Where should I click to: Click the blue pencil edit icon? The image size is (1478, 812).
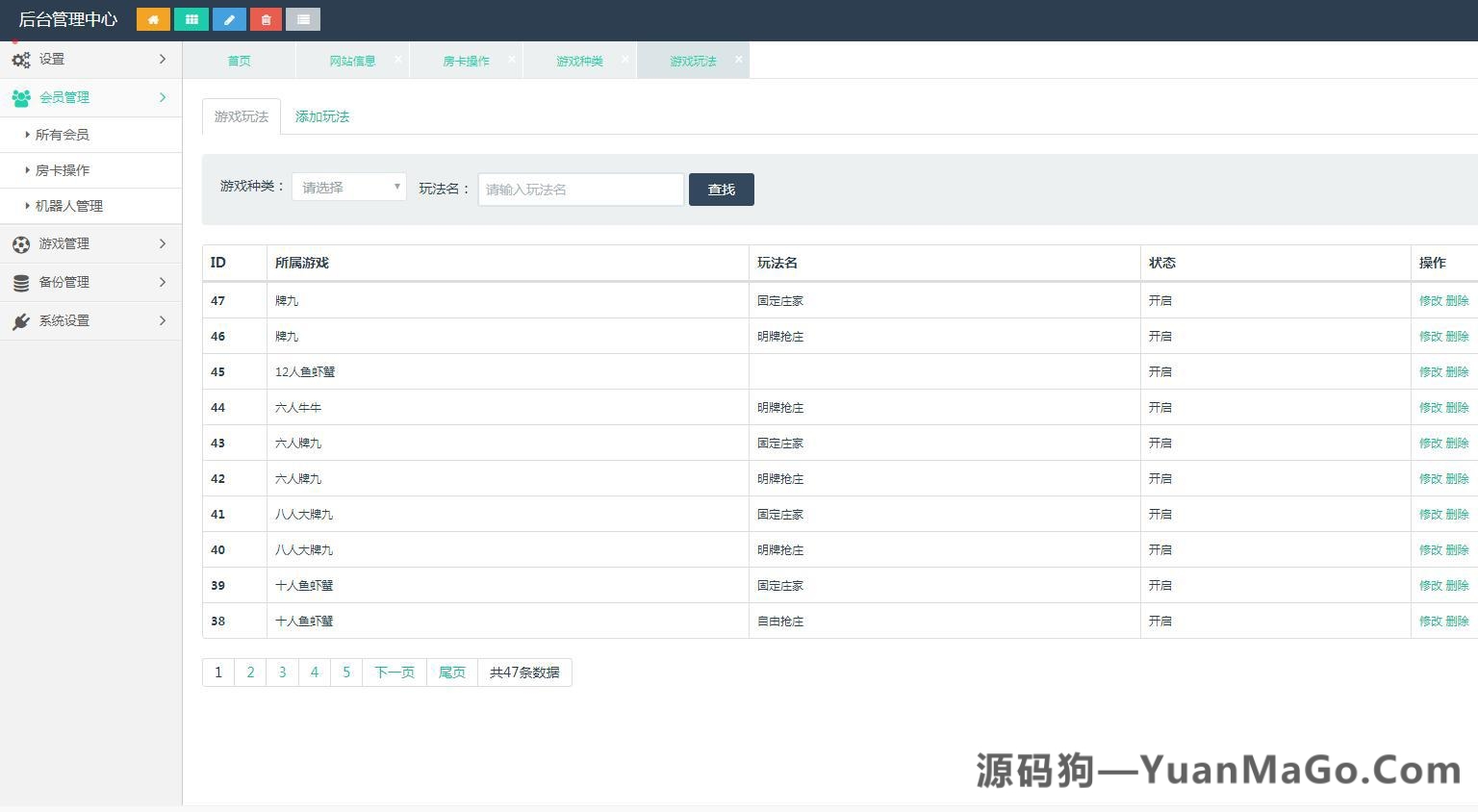pos(228,18)
